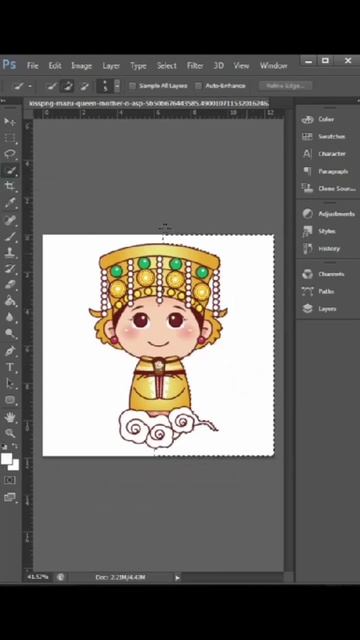The image size is (360, 640).
Task: Click the zoom percentage field 41.52%
Action: point(38,577)
